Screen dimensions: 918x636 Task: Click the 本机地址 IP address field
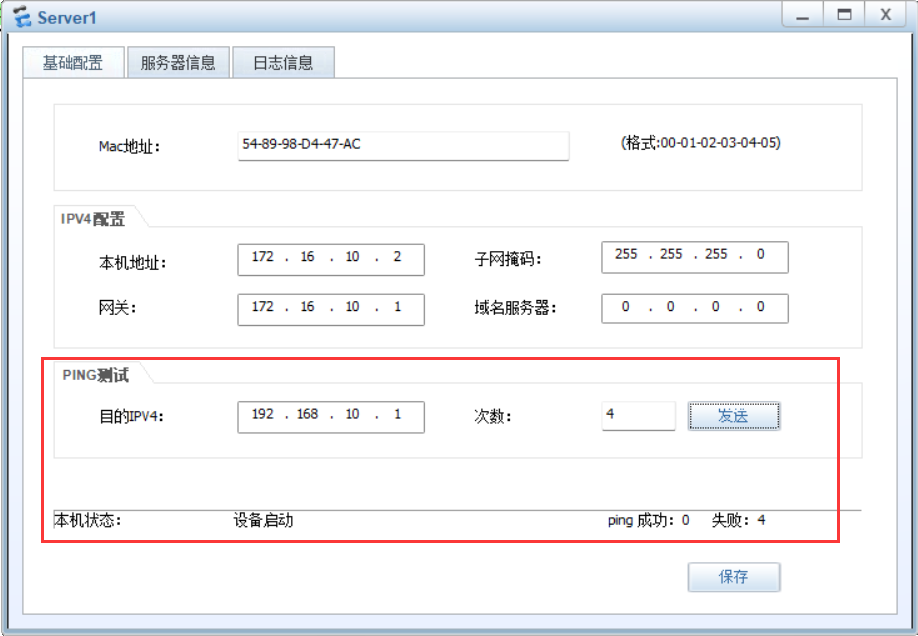pyautogui.click(x=330, y=258)
